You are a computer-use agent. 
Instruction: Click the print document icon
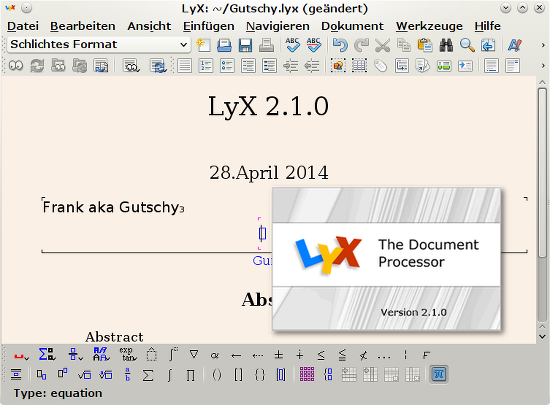267,45
